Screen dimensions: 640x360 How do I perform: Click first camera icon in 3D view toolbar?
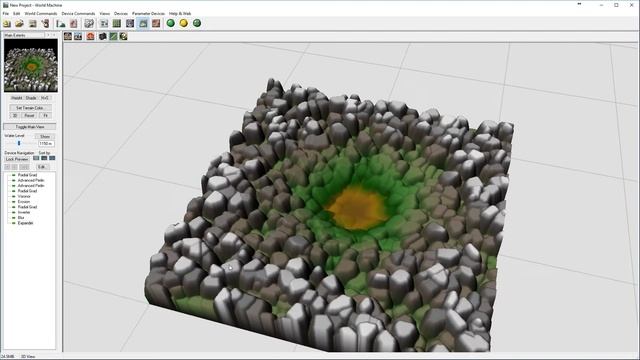pos(68,37)
